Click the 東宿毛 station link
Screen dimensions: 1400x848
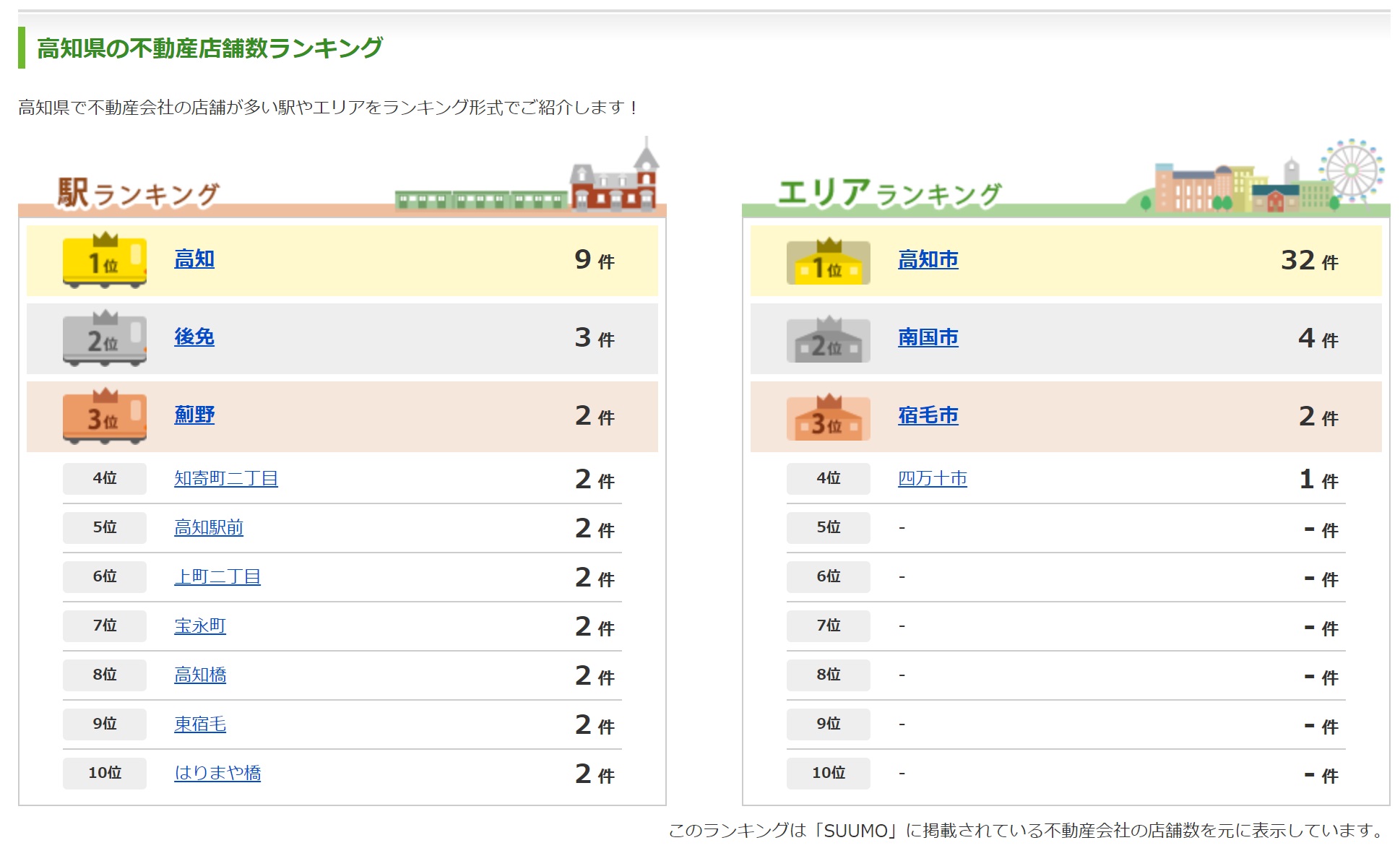pyautogui.click(x=200, y=724)
